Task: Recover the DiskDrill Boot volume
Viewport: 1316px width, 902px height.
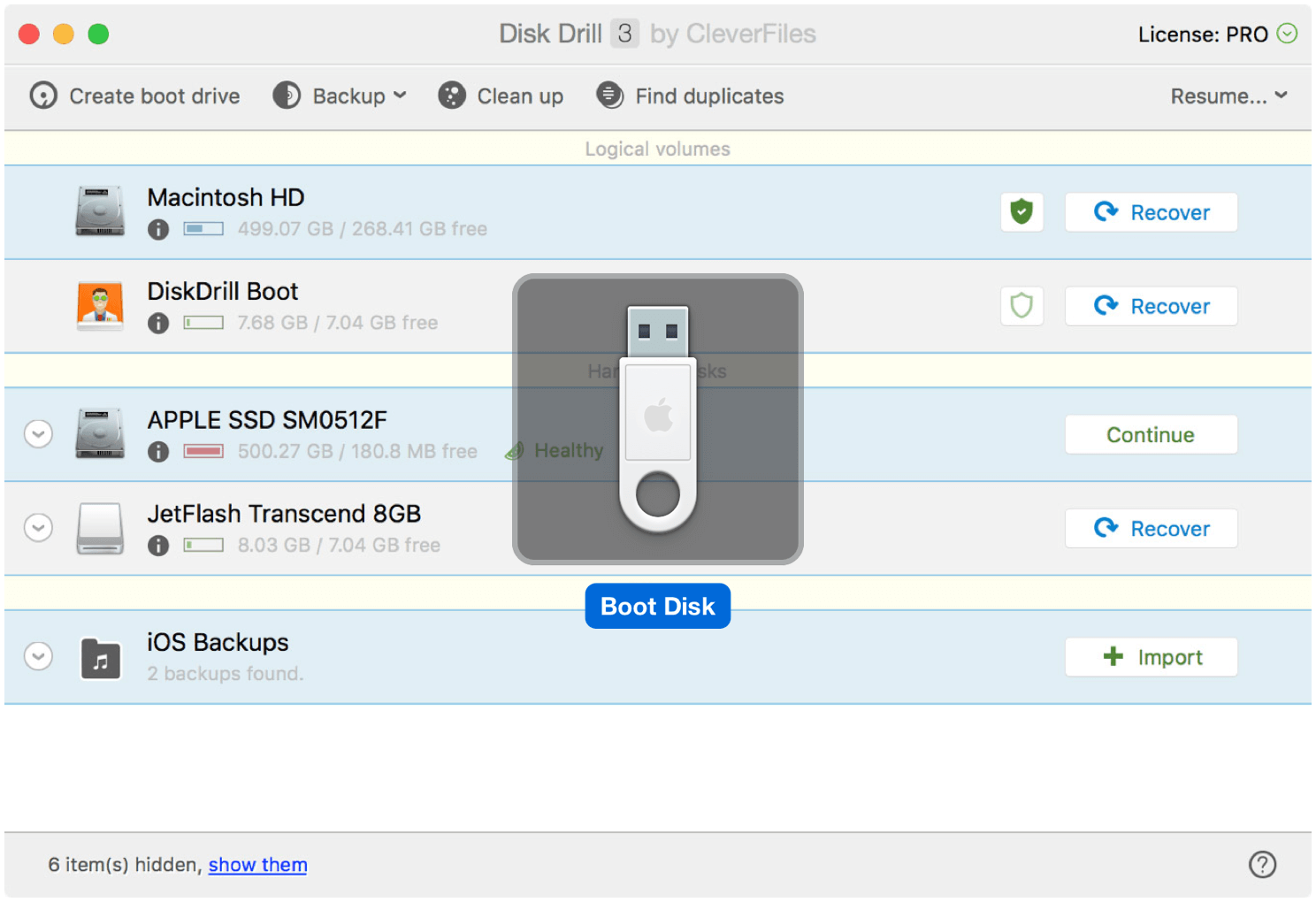Action: click(x=1151, y=306)
